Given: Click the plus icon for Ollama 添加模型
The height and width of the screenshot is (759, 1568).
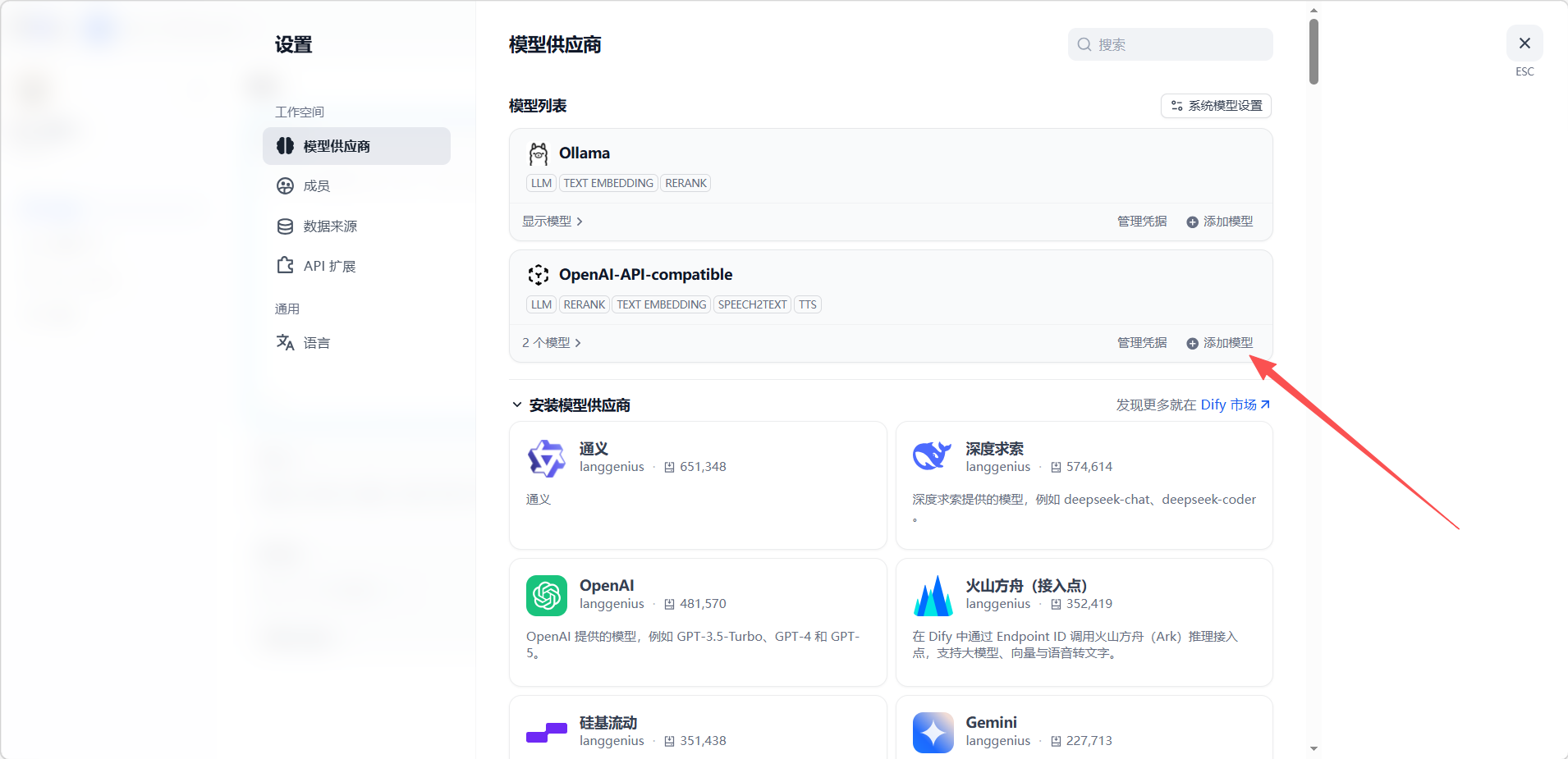Looking at the screenshot, I should pos(1192,222).
